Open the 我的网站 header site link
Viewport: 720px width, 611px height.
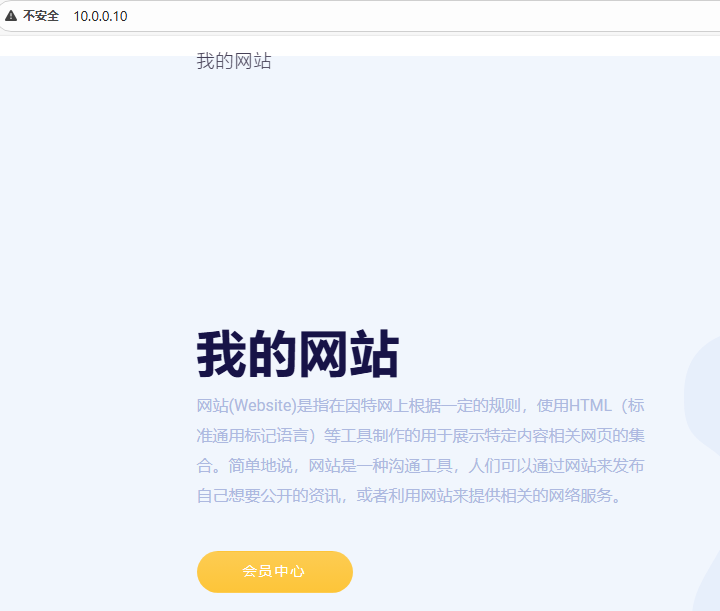(x=234, y=61)
